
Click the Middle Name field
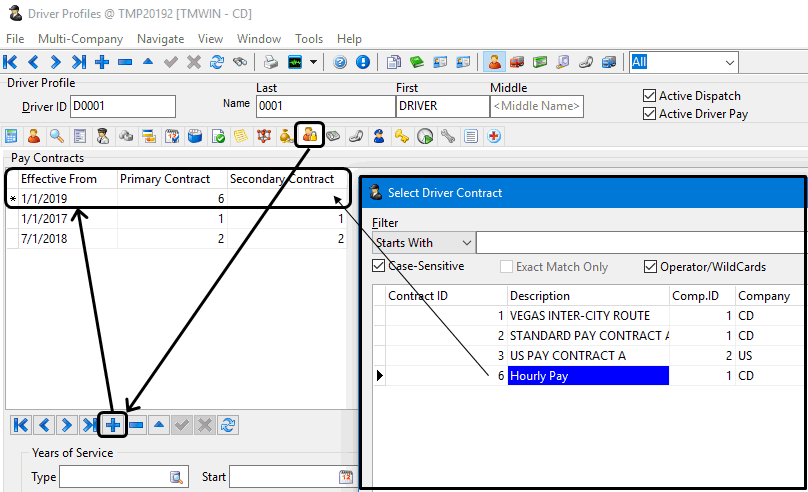coord(536,106)
